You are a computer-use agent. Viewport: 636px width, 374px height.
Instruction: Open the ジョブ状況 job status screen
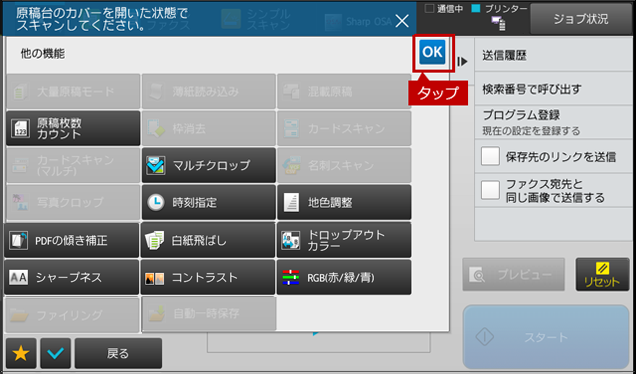581,19
